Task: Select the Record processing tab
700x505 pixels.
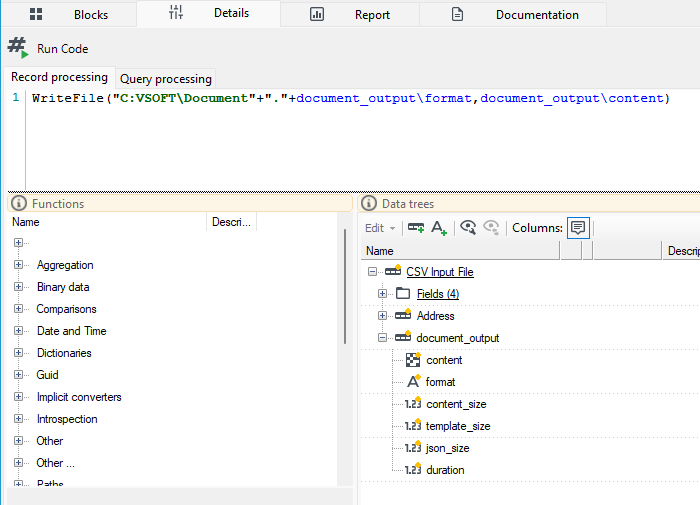Action: (x=59, y=77)
